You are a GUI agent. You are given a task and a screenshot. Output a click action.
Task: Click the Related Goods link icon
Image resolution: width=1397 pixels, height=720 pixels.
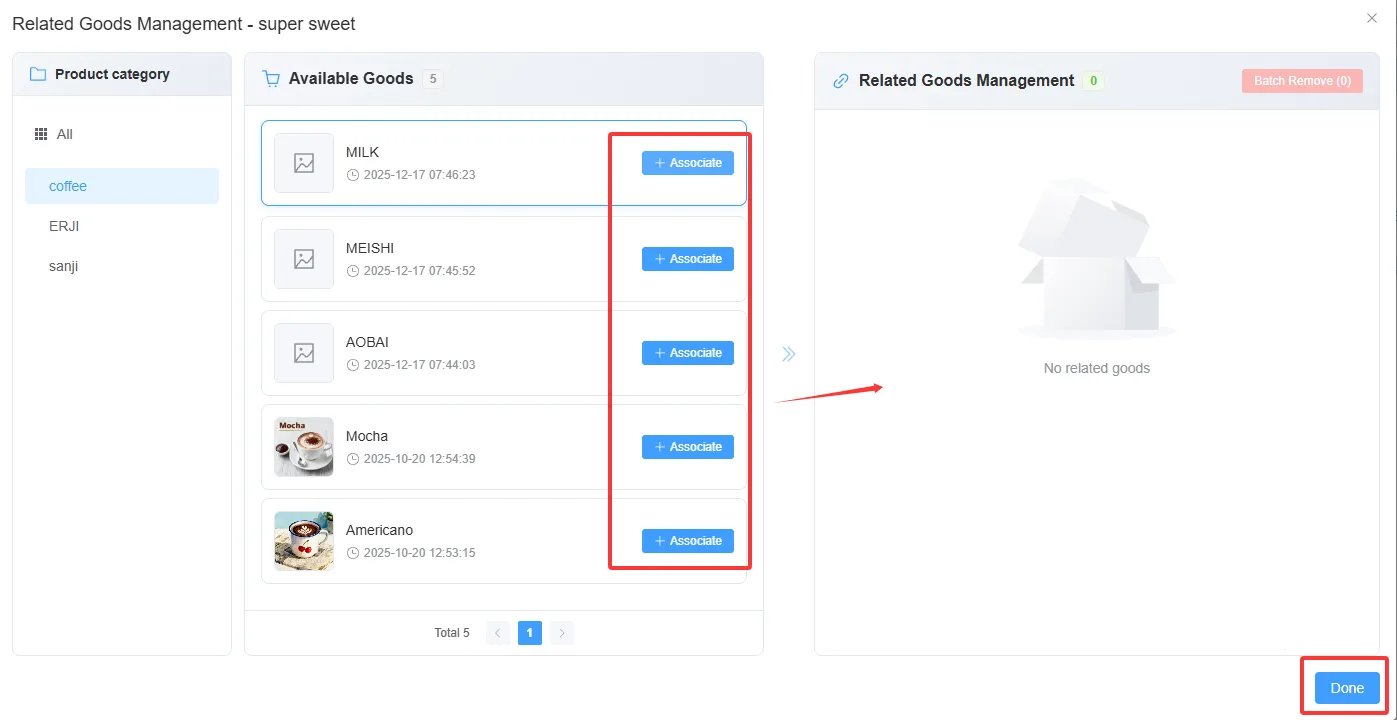click(841, 81)
